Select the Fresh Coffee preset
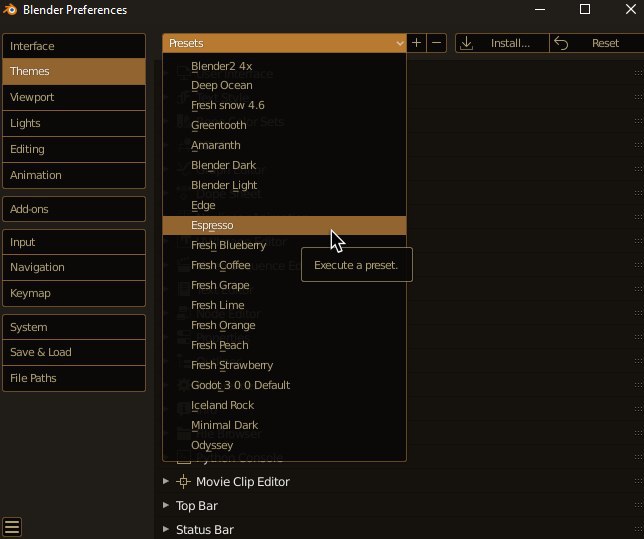This screenshot has height=539, width=644. [284, 265]
